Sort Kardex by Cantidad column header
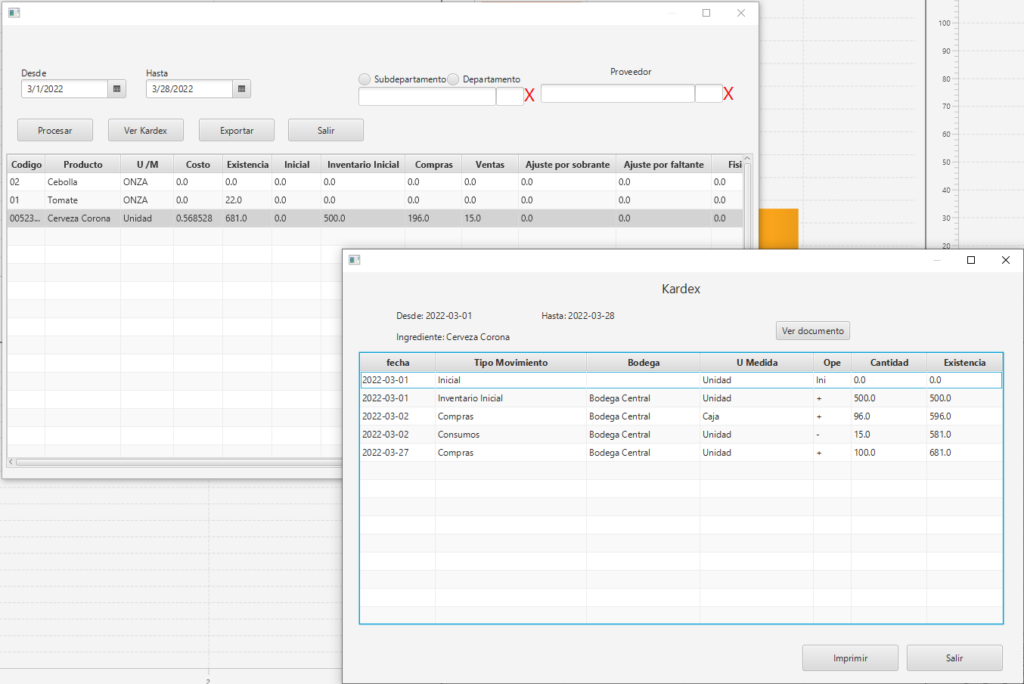This screenshot has height=684, width=1024. [889, 363]
